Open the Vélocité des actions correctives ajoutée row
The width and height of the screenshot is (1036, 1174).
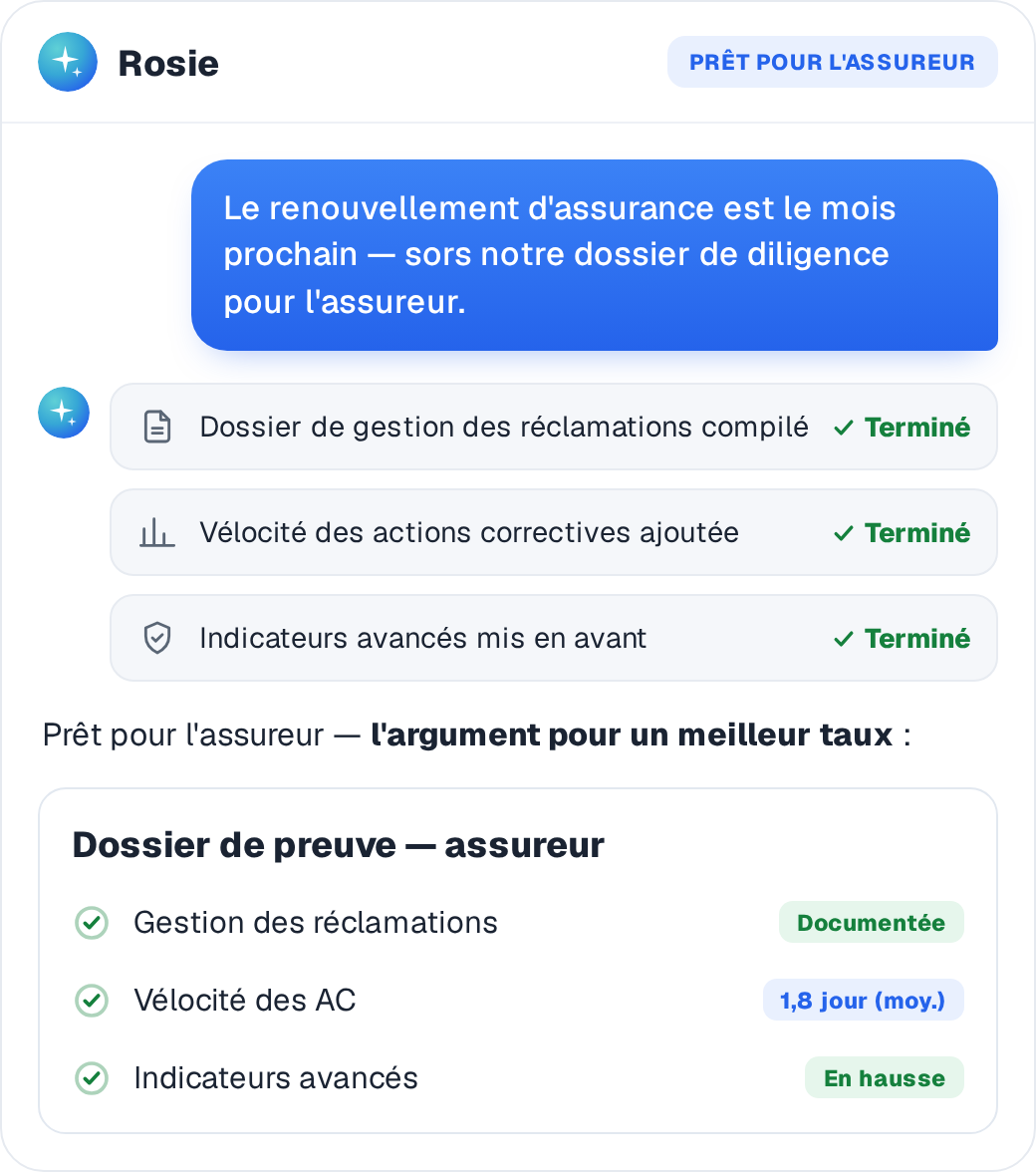point(554,532)
